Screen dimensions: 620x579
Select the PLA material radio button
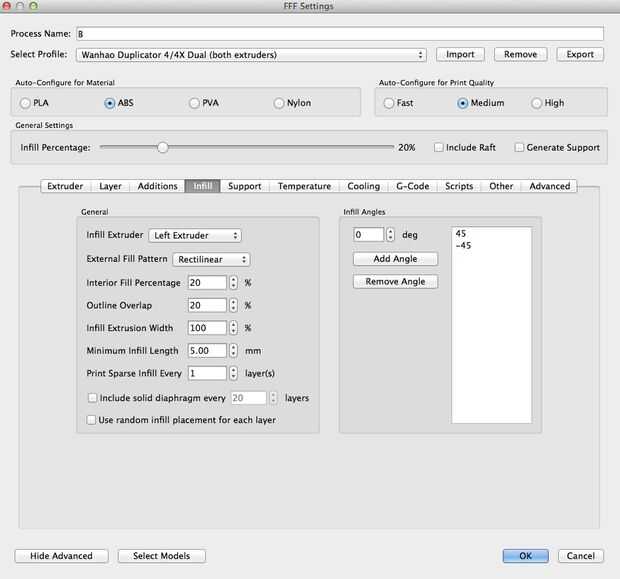coord(25,103)
